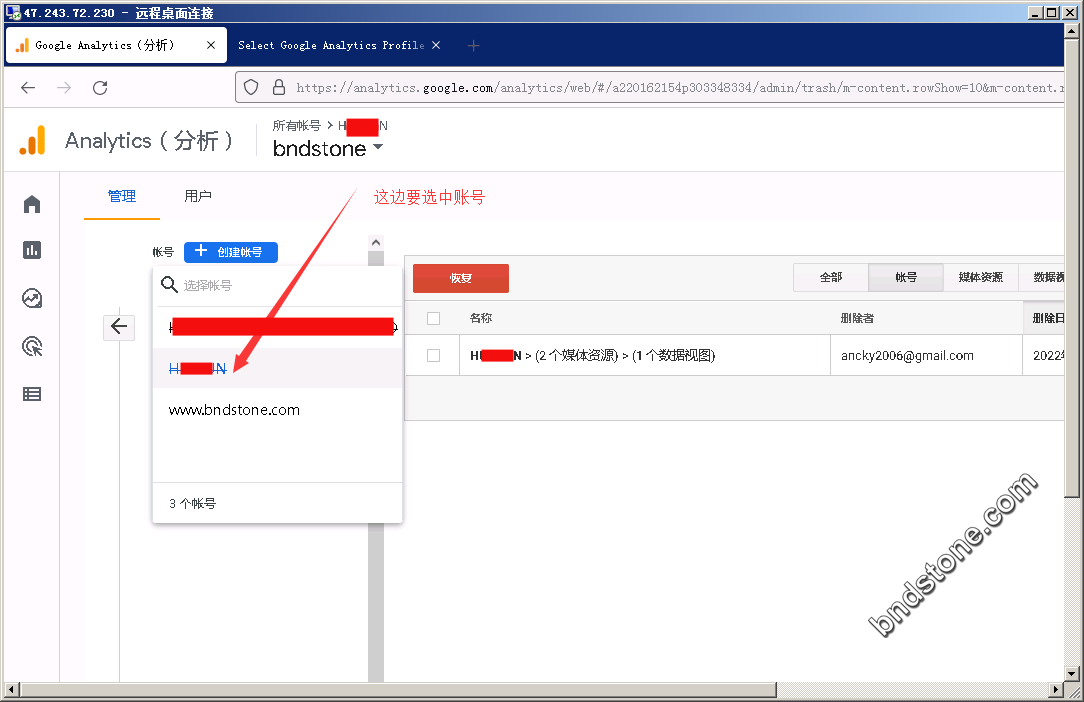The image size is (1084, 702).
Task: Click the red 恢复 restore button
Action: pyautogui.click(x=461, y=278)
